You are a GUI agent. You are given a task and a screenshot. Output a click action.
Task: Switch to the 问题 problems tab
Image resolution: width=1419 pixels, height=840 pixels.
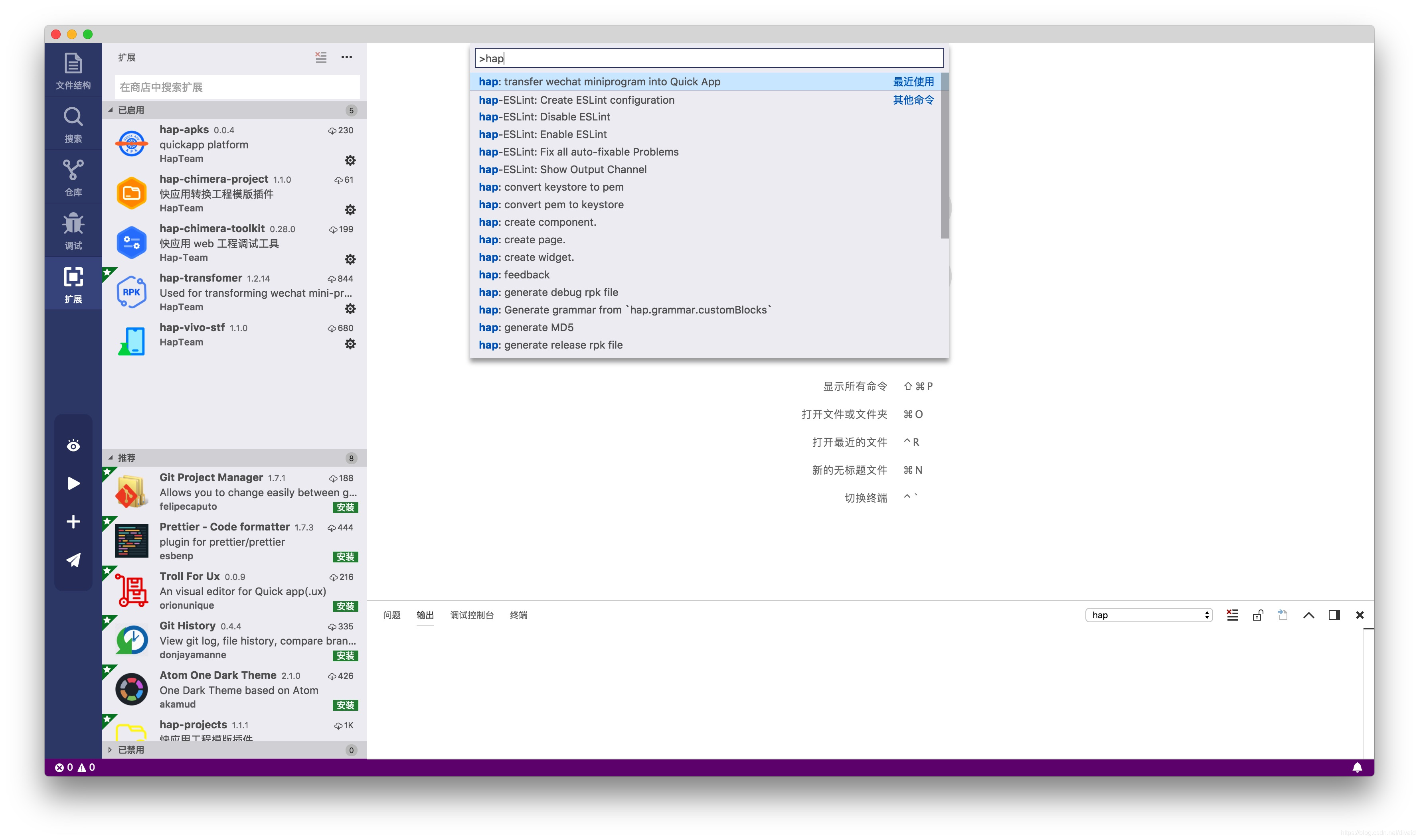point(391,615)
